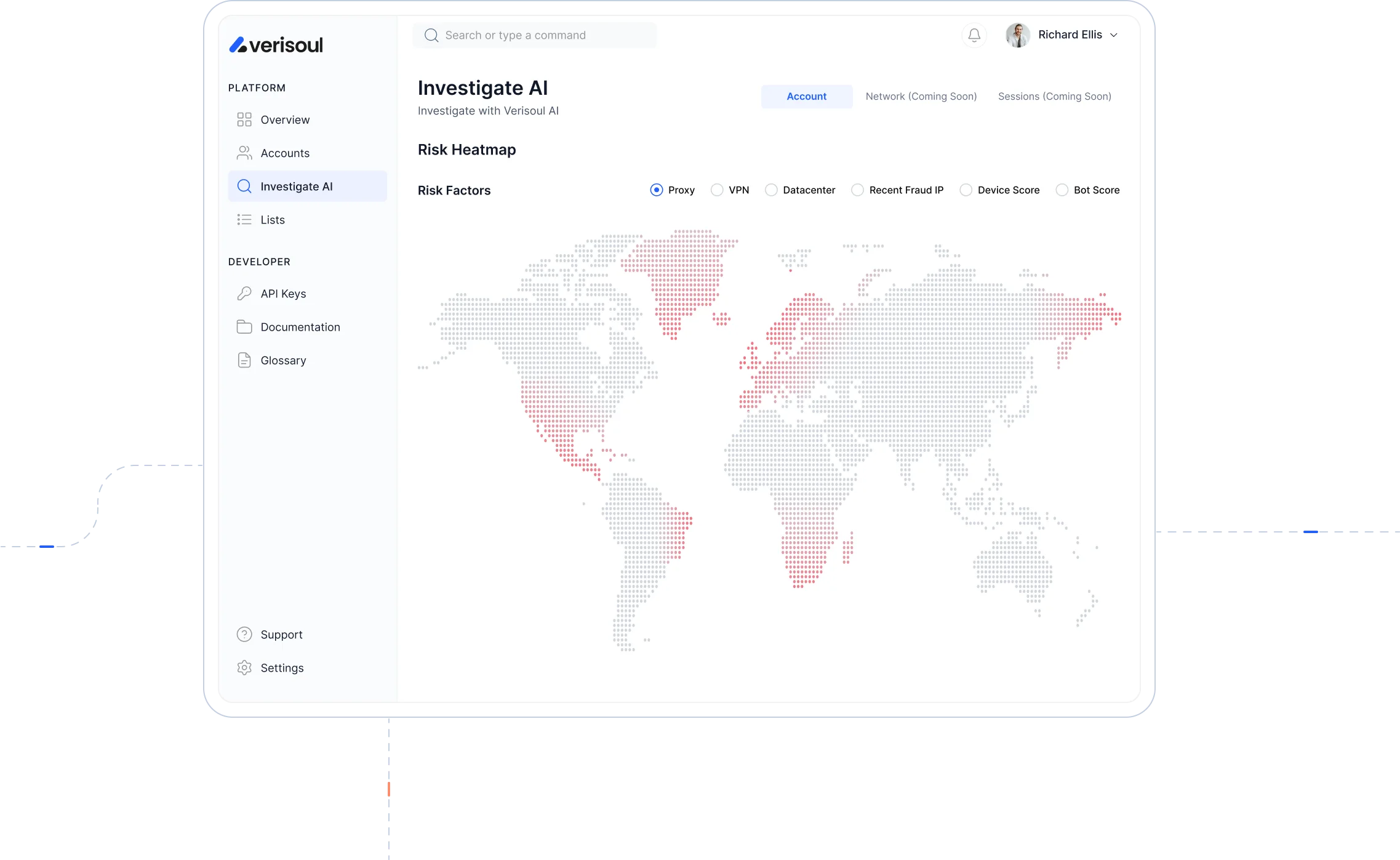Click the Support question mark icon
This screenshot has width=1400, height=860.
[244, 635]
